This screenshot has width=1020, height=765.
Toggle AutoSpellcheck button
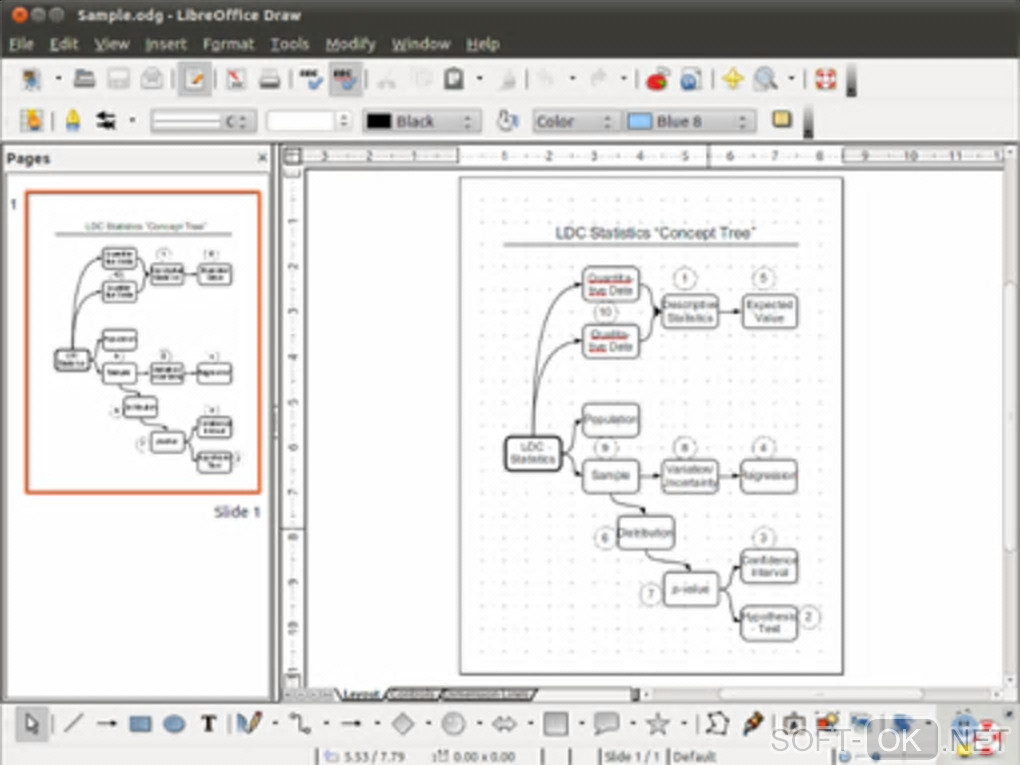[345, 79]
